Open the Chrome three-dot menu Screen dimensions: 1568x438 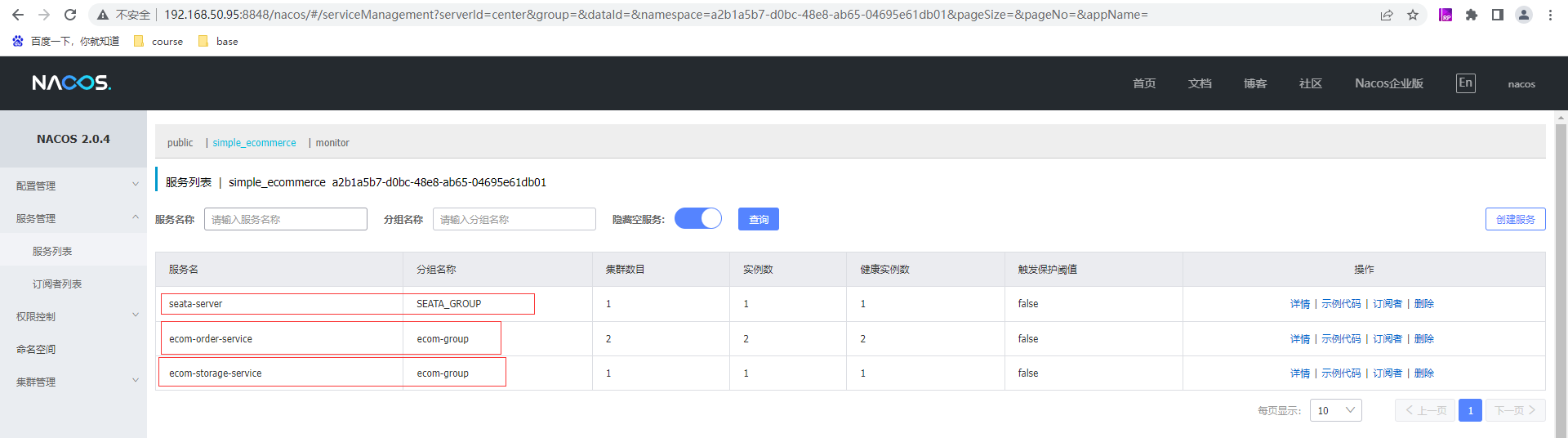tap(1550, 15)
